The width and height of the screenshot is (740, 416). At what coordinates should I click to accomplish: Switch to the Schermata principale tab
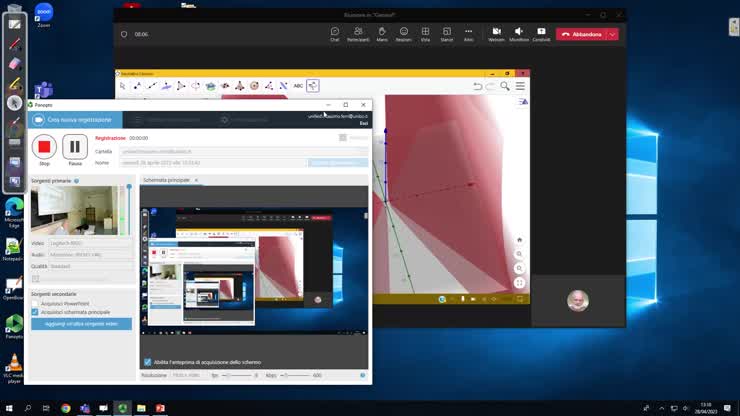166,180
